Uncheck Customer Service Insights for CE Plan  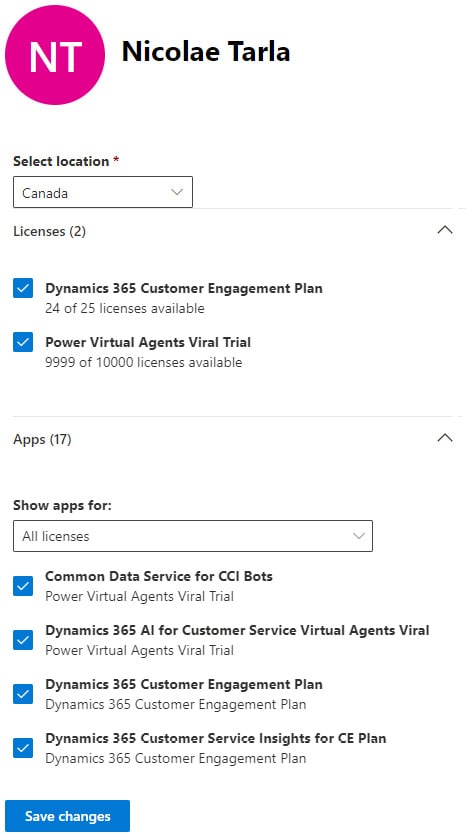click(23, 748)
